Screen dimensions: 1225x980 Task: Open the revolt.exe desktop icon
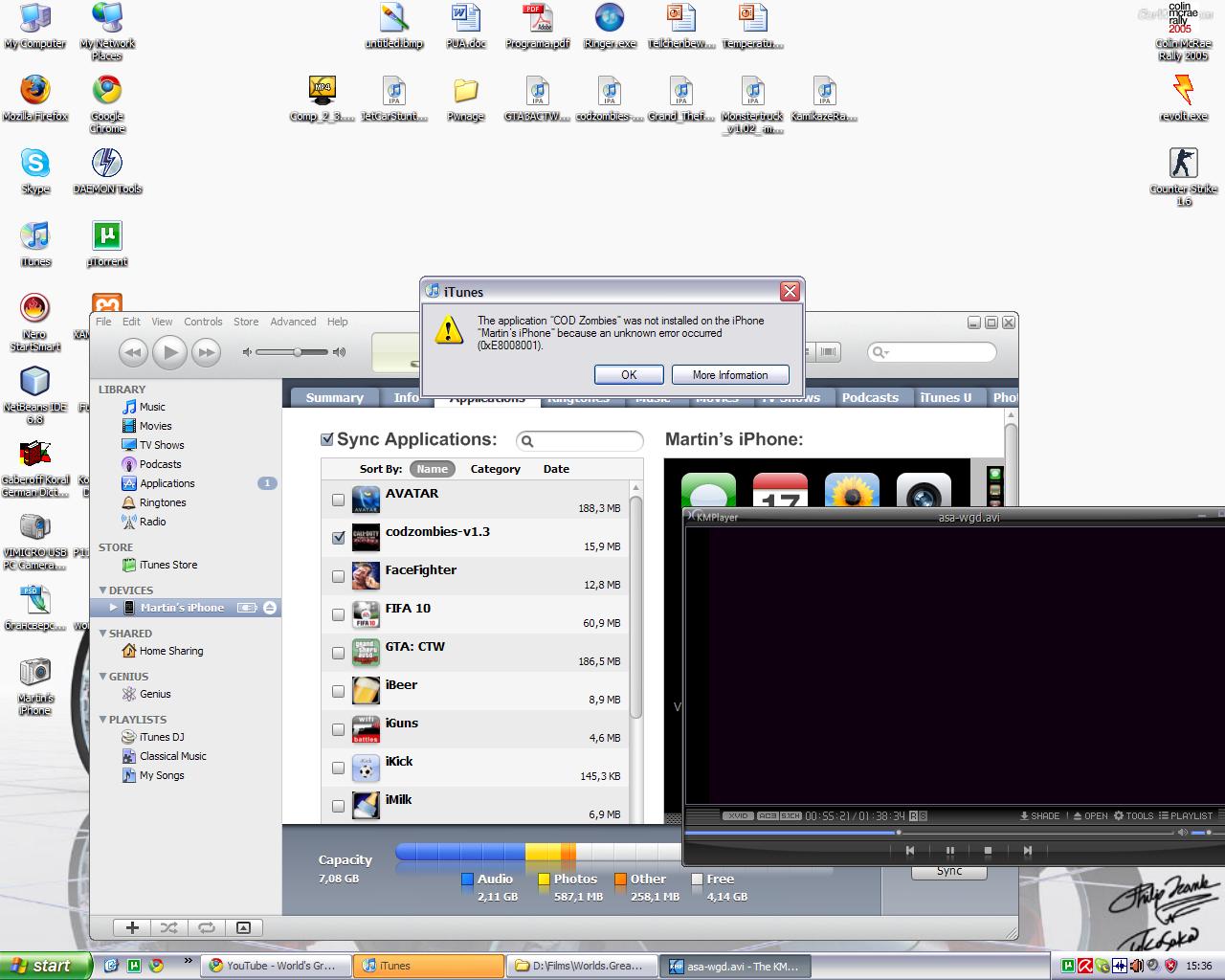1184,99
